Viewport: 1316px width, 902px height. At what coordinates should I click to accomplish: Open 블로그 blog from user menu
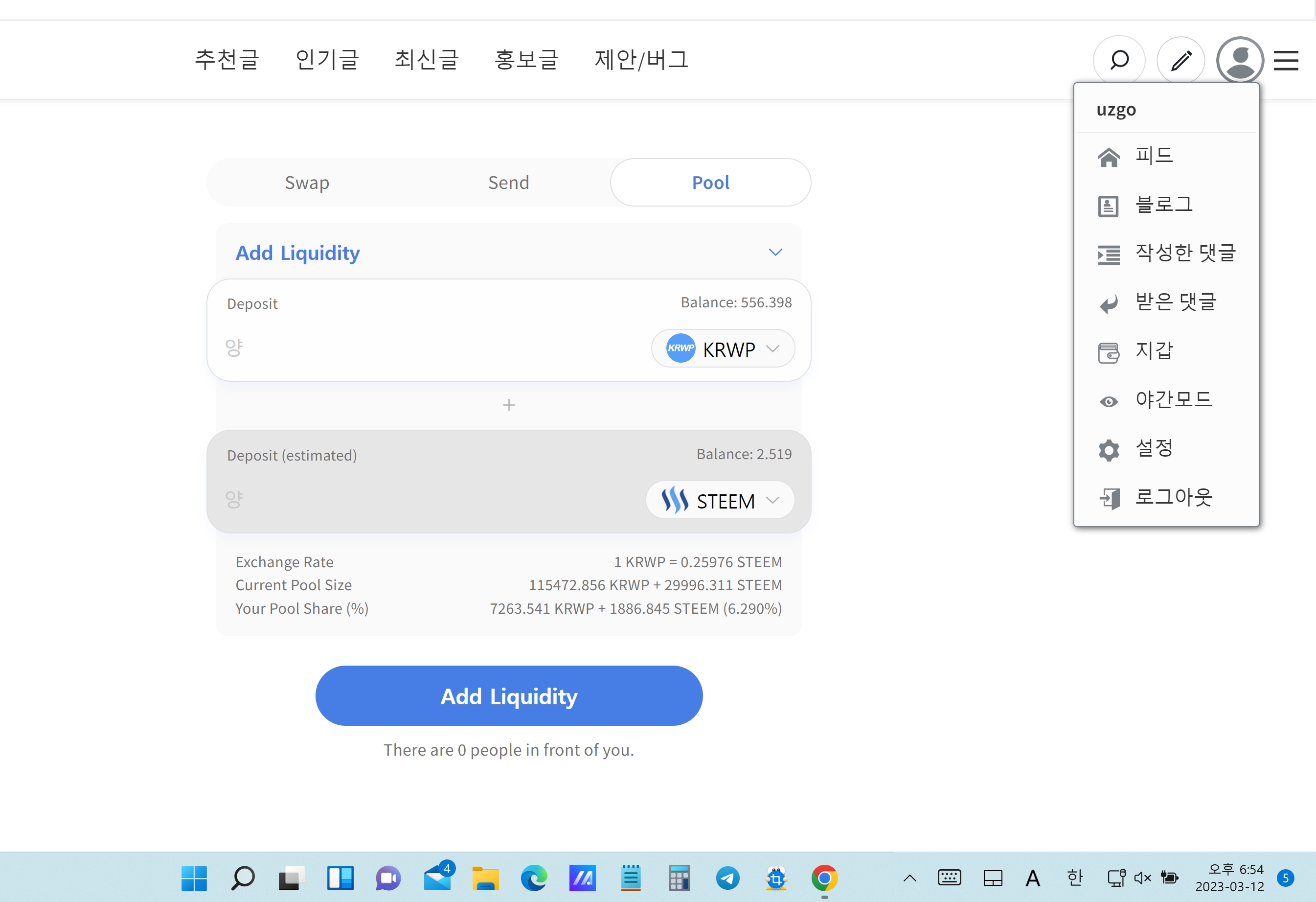pyautogui.click(x=1163, y=205)
